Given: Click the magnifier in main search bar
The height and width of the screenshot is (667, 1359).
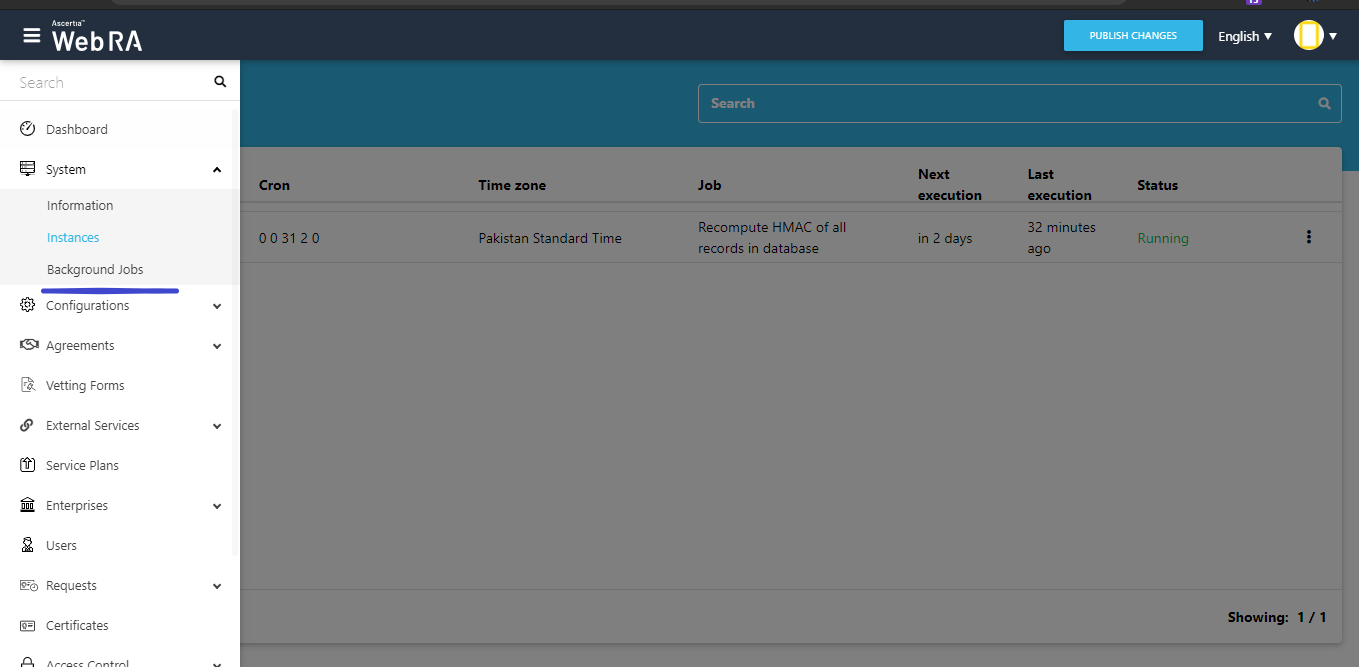Looking at the screenshot, I should pyautogui.click(x=1324, y=103).
